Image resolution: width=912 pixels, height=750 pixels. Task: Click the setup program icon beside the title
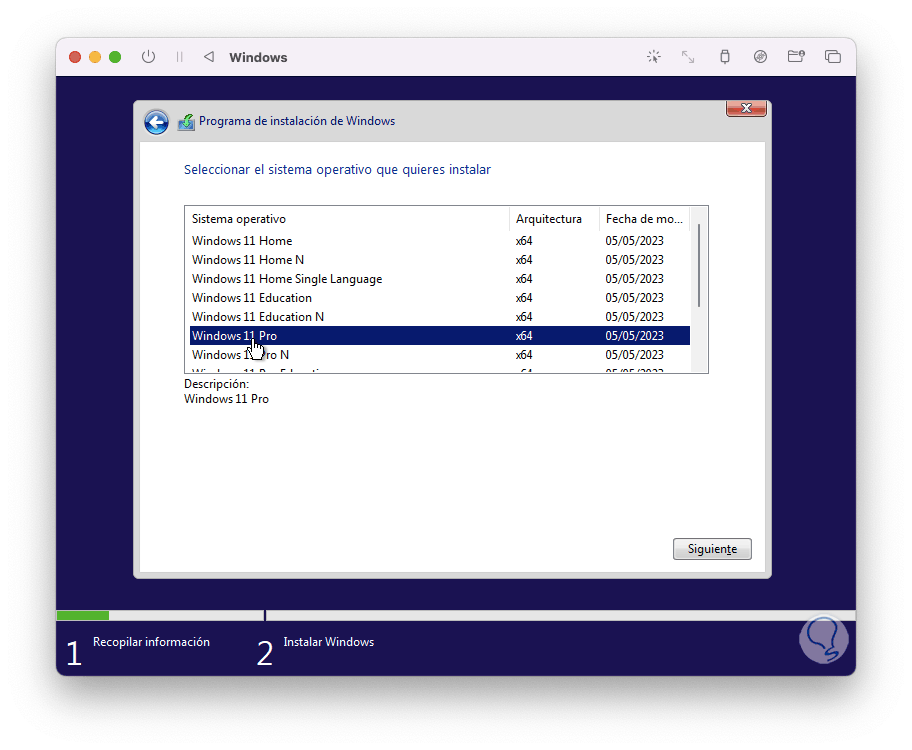186,122
